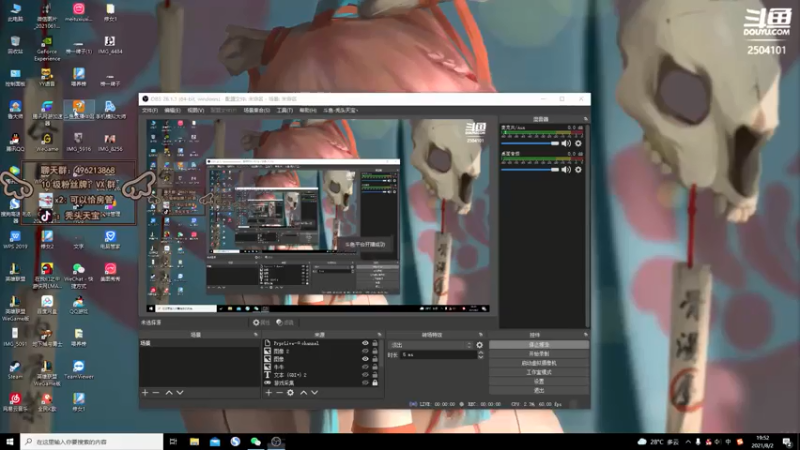Toggle visibility of the 牛牛 source

click(x=365, y=367)
